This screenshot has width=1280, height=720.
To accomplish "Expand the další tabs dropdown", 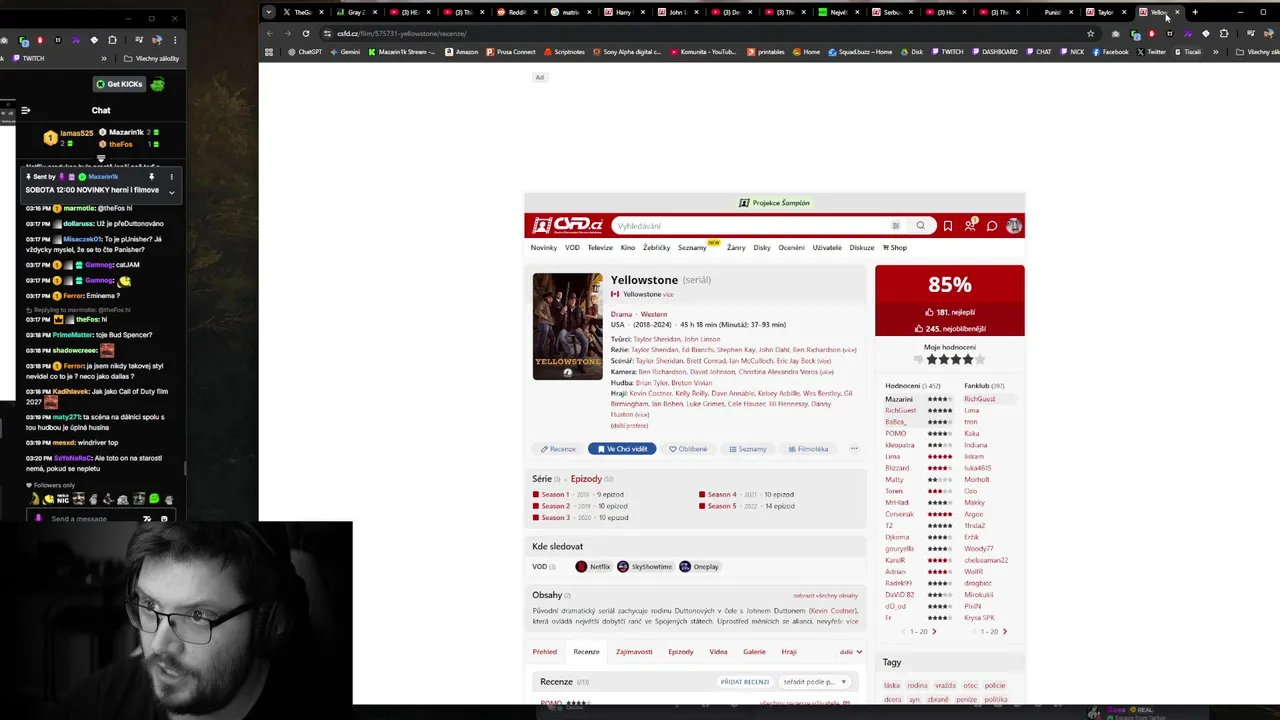I will point(851,652).
